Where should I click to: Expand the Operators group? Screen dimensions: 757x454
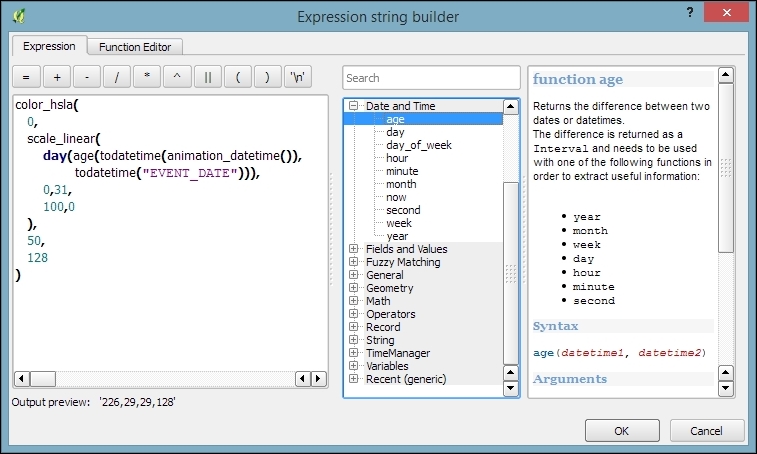[x=354, y=313]
